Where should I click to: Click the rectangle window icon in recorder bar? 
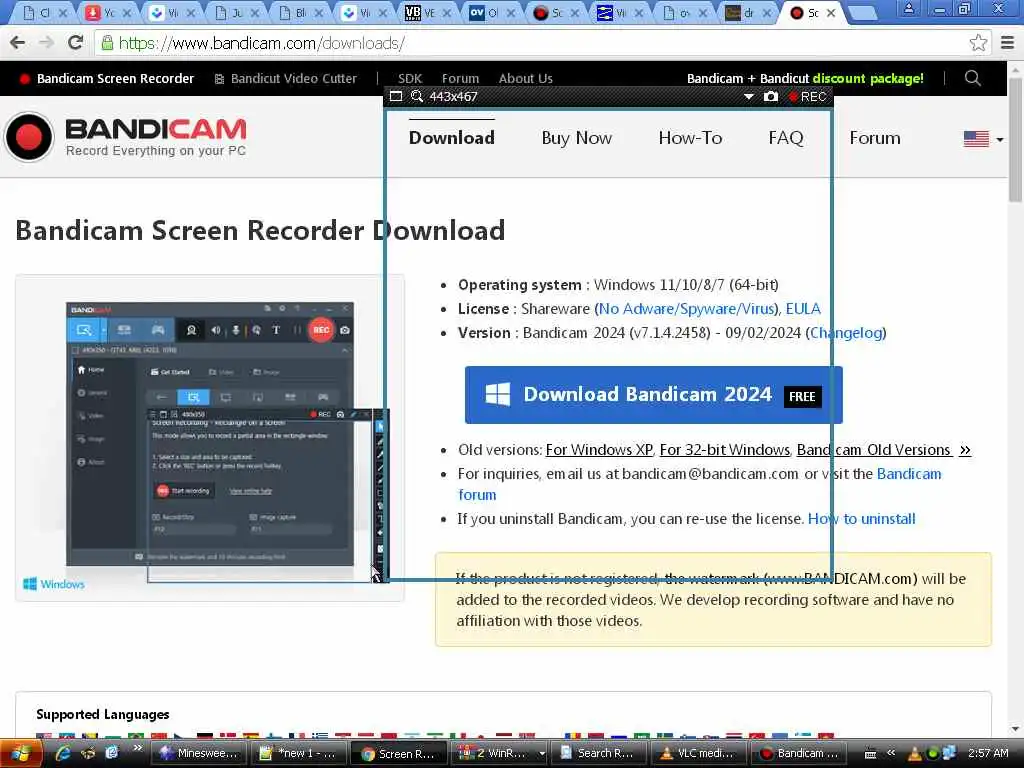(x=396, y=97)
